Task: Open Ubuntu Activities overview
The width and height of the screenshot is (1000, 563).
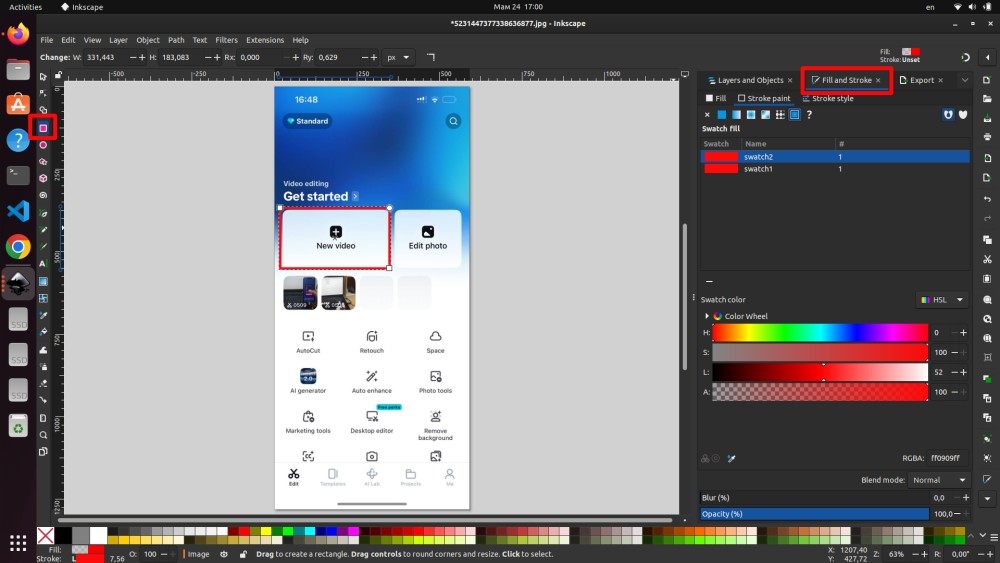Action: click(x=26, y=7)
